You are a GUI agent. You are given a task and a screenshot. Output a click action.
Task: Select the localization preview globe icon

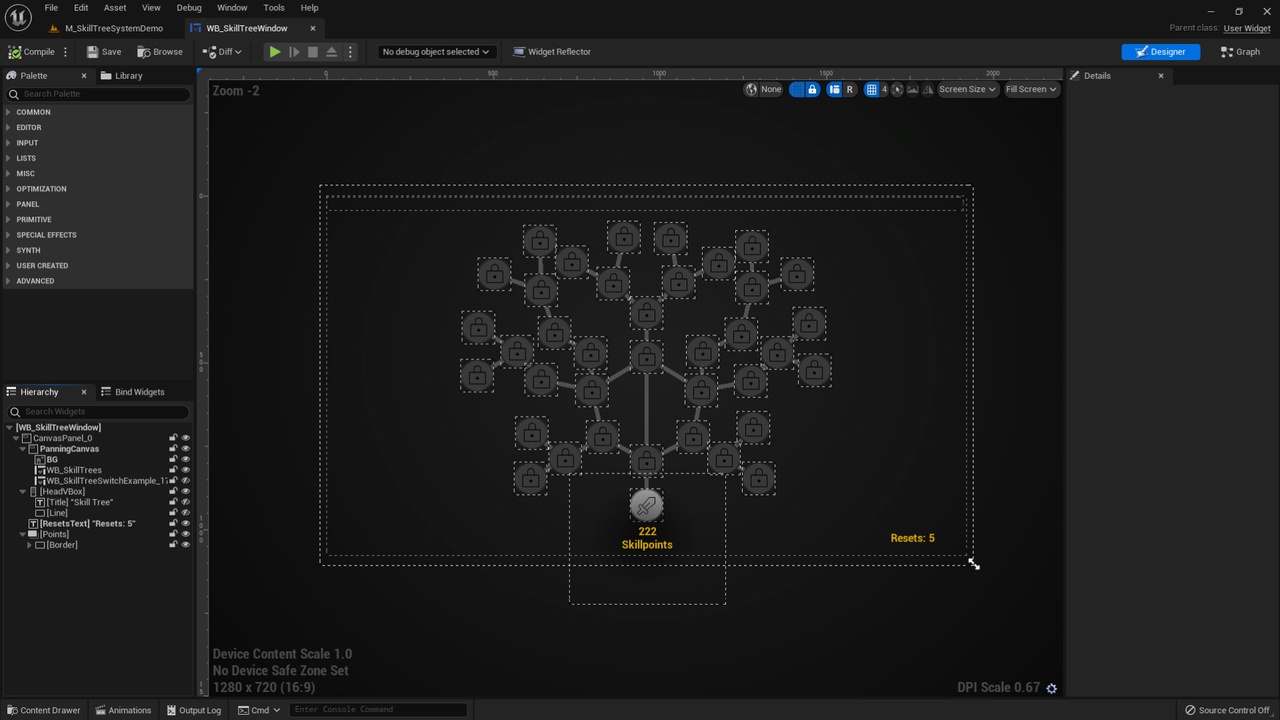[x=751, y=89]
